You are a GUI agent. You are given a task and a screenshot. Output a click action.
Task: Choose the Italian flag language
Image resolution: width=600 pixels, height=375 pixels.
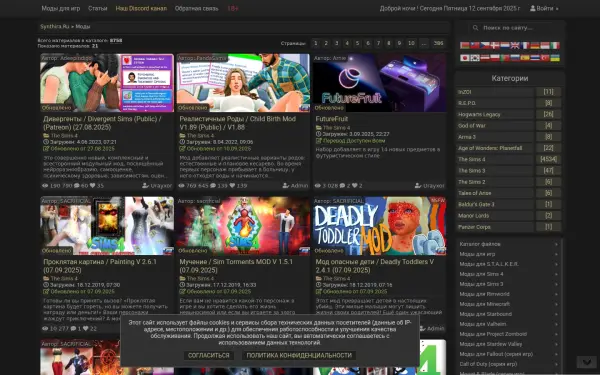click(x=555, y=45)
